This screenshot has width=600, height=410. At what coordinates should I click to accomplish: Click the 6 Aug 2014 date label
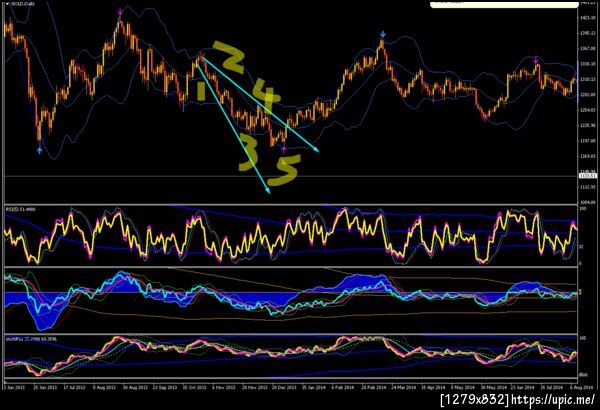581,387
